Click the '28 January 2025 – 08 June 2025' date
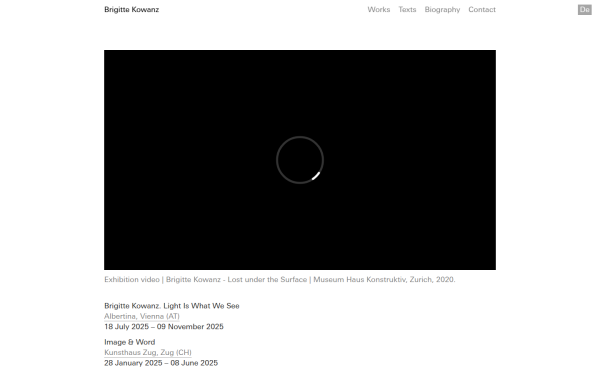Viewport: 600px width, 375px height. tap(161, 363)
